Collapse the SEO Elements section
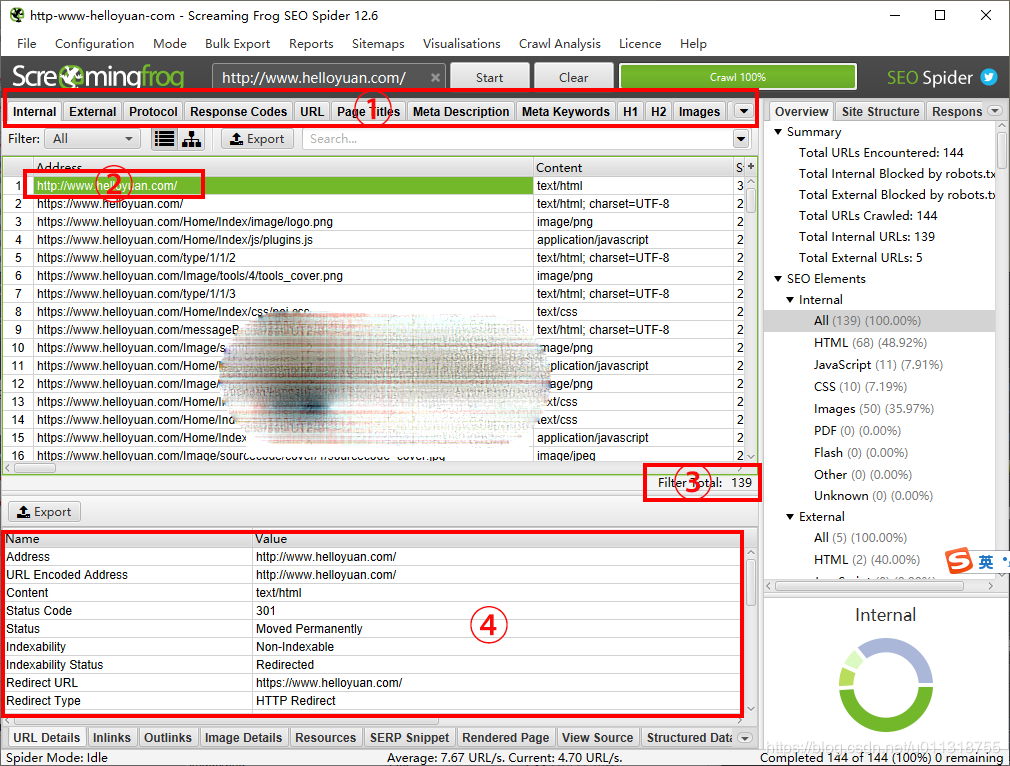Image resolution: width=1010 pixels, height=766 pixels. pyautogui.click(x=778, y=278)
